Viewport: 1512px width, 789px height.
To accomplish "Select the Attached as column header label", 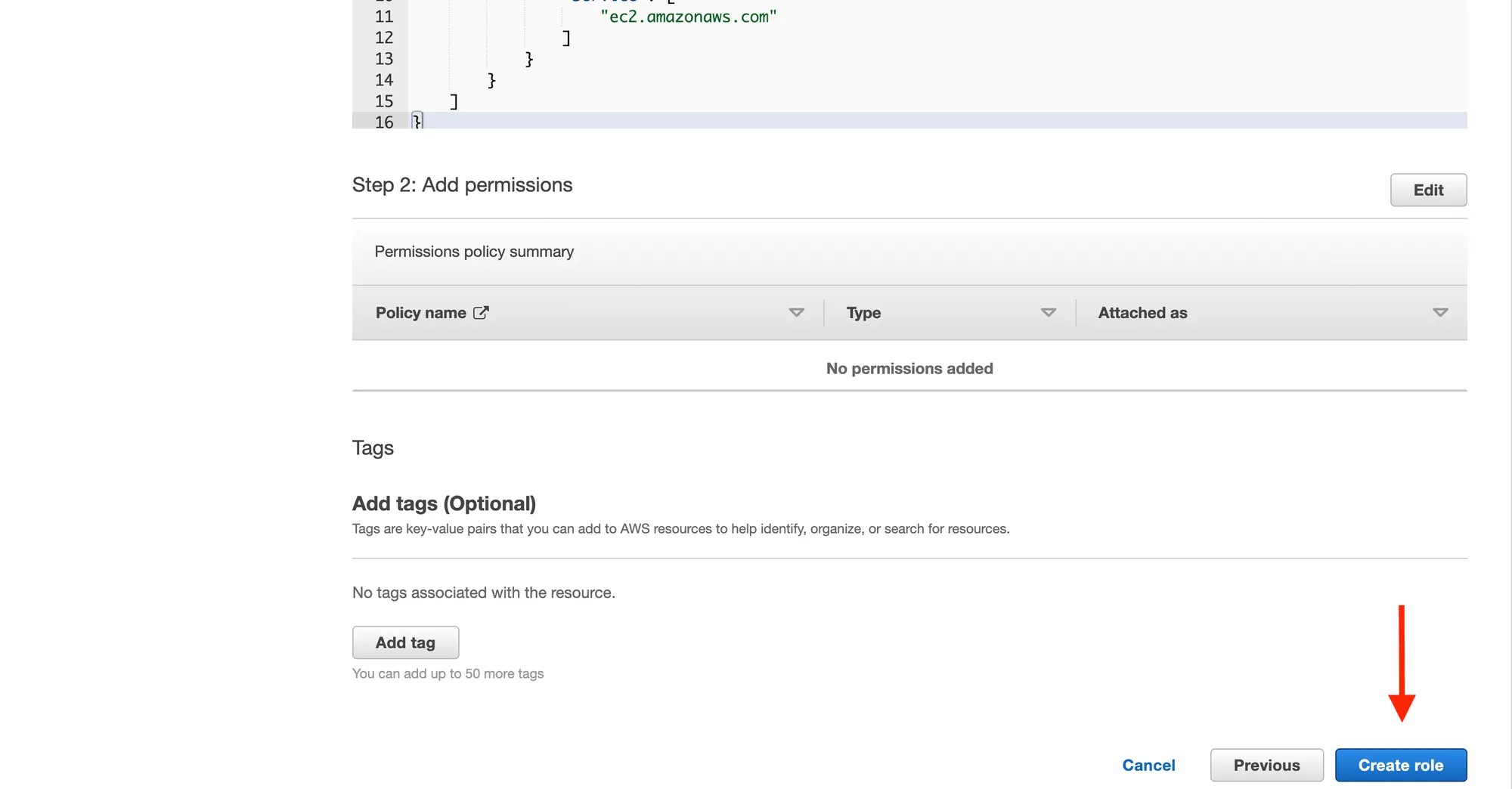I will (x=1142, y=313).
